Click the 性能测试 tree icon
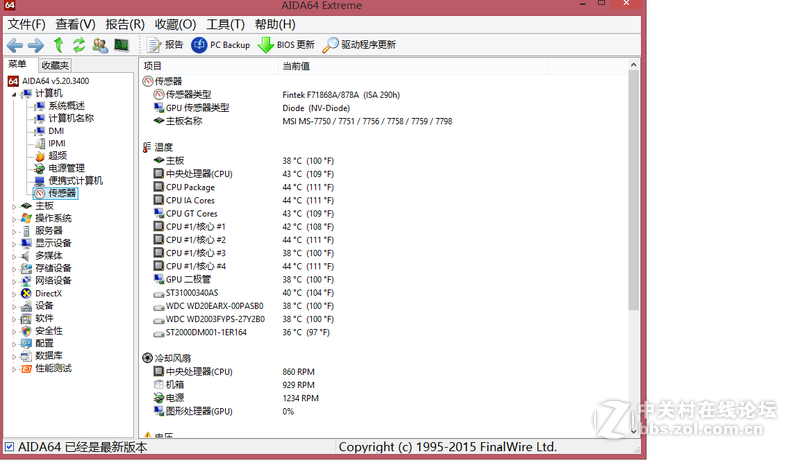This screenshot has width=800, height=463. coord(27,369)
